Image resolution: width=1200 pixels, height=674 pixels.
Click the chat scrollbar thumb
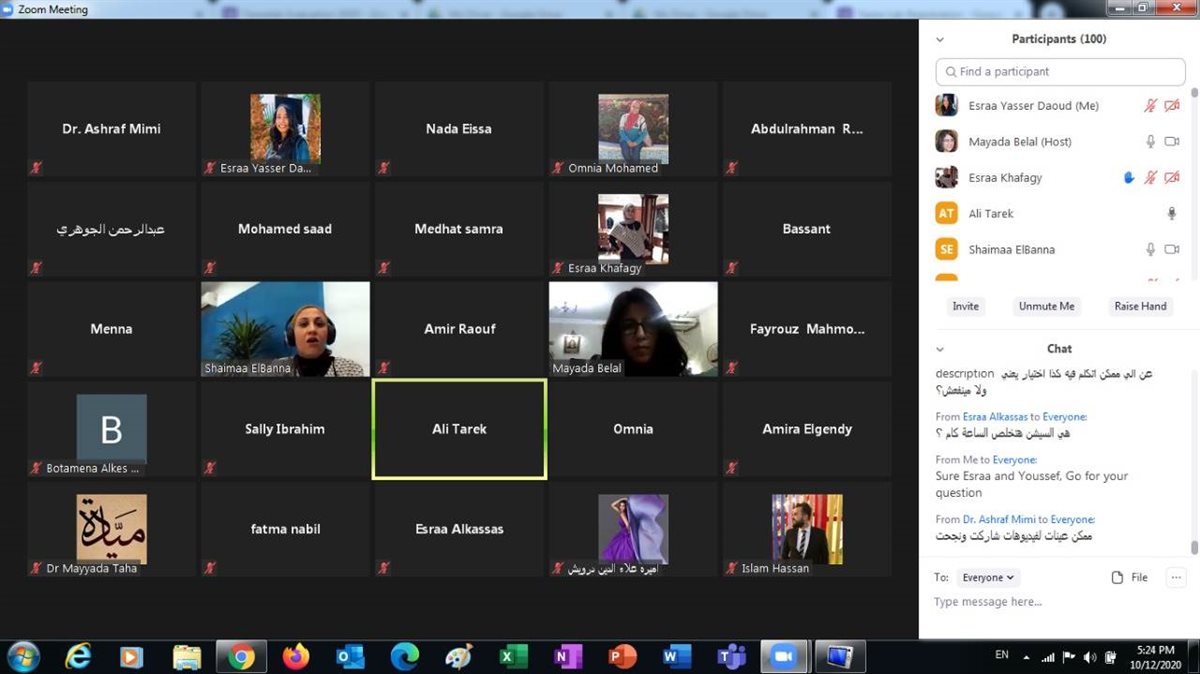[1194, 546]
